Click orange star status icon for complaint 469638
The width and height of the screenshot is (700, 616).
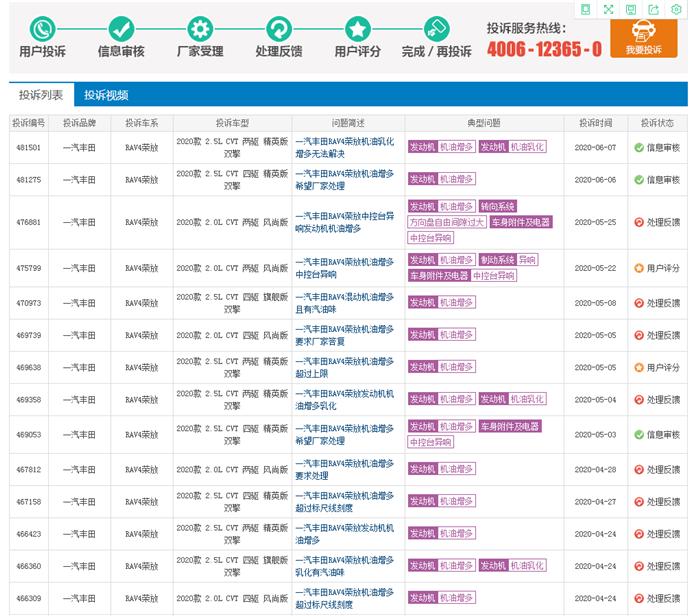[639, 367]
